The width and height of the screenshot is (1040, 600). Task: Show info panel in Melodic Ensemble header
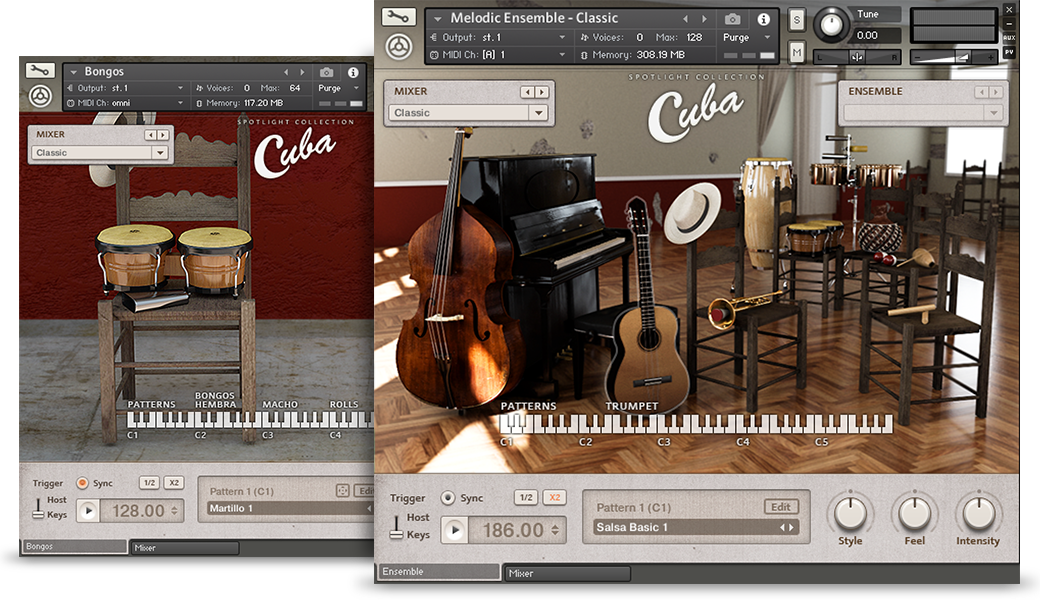click(x=763, y=19)
